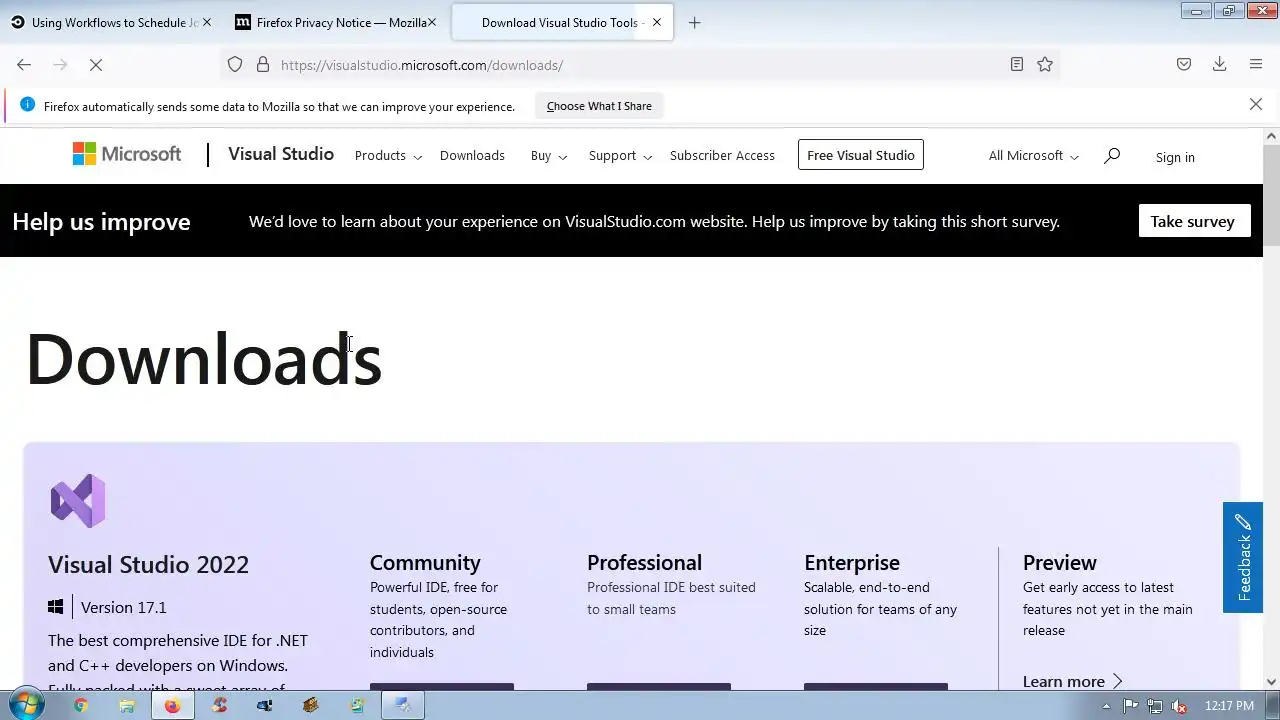This screenshot has width=1280, height=720.
Task: Click the Version 17.1 text
Action: click(x=123, y=607)
